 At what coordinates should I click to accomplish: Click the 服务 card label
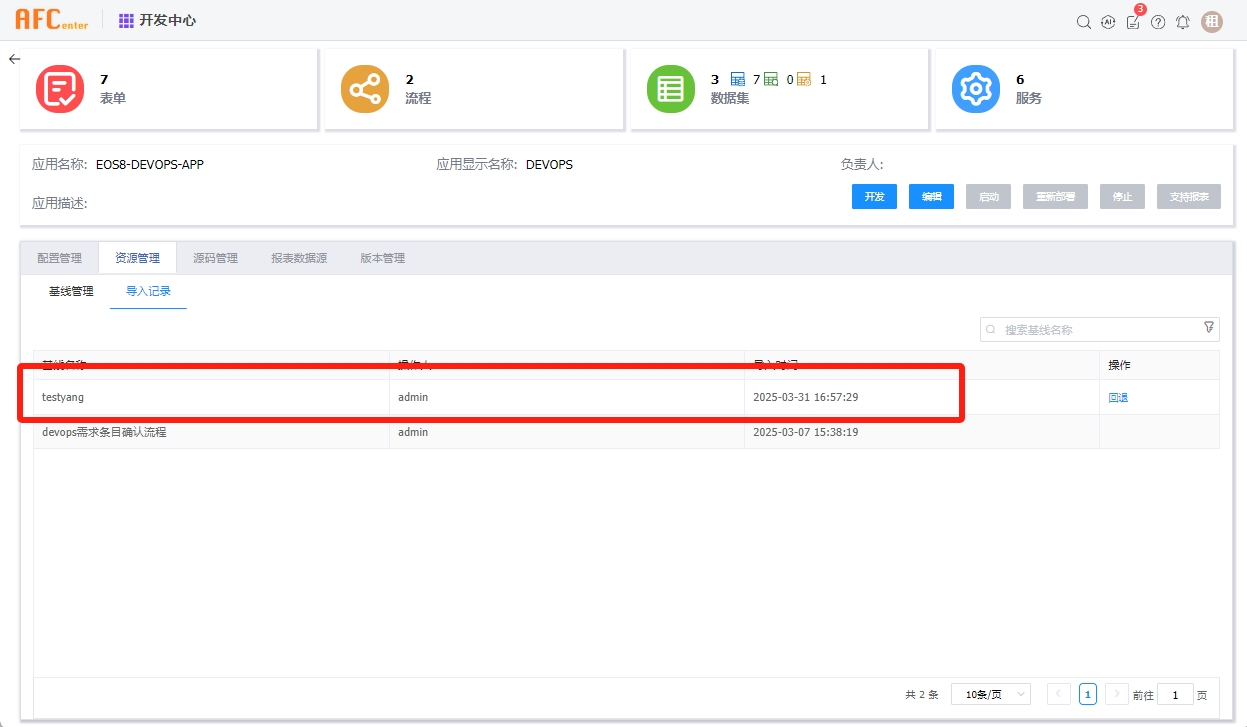(1029, 98)
